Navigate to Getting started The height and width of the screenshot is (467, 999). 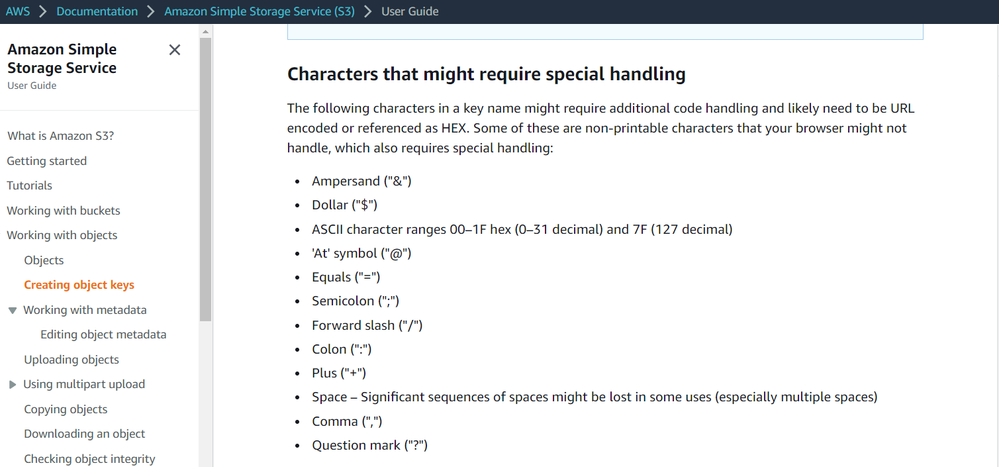[47, 161]
